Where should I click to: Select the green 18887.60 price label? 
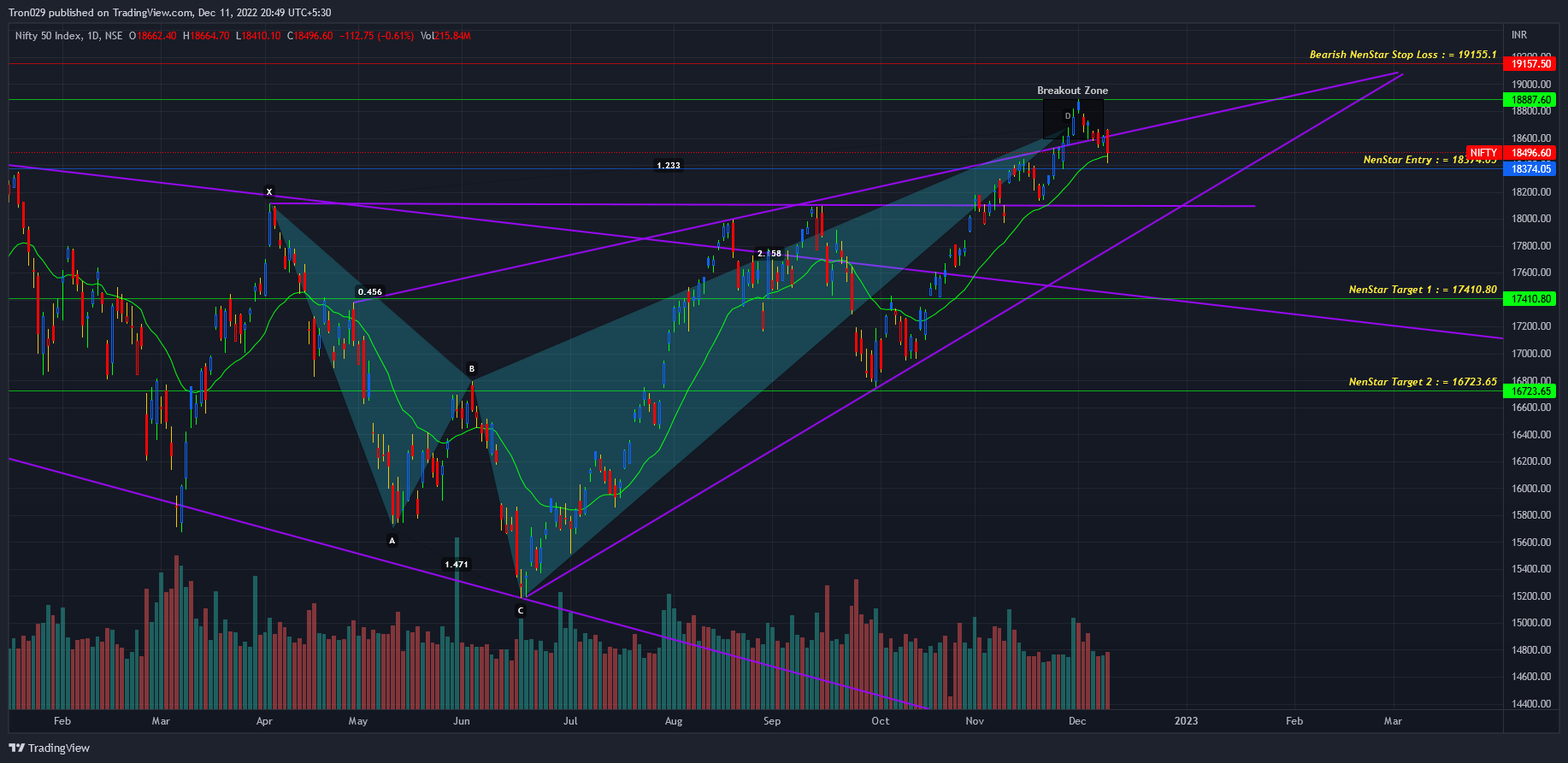point(1530,100)
